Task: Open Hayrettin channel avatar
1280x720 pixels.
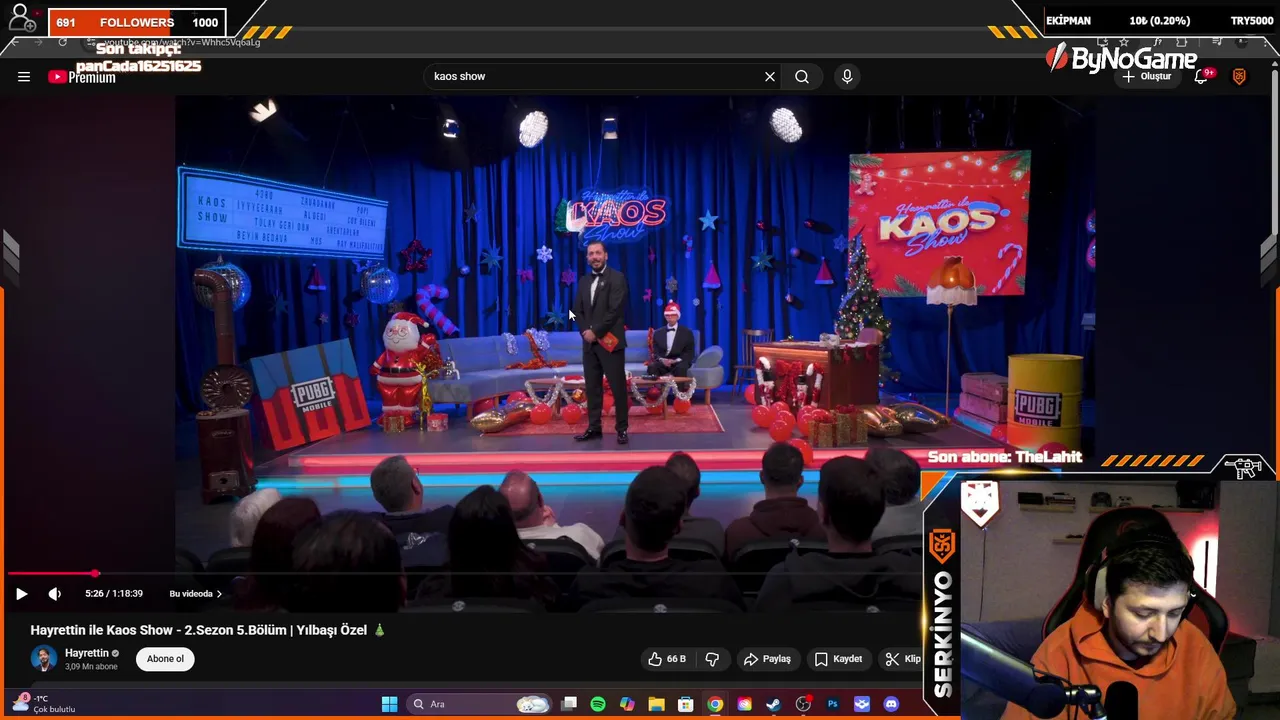Action: point(43,659)
